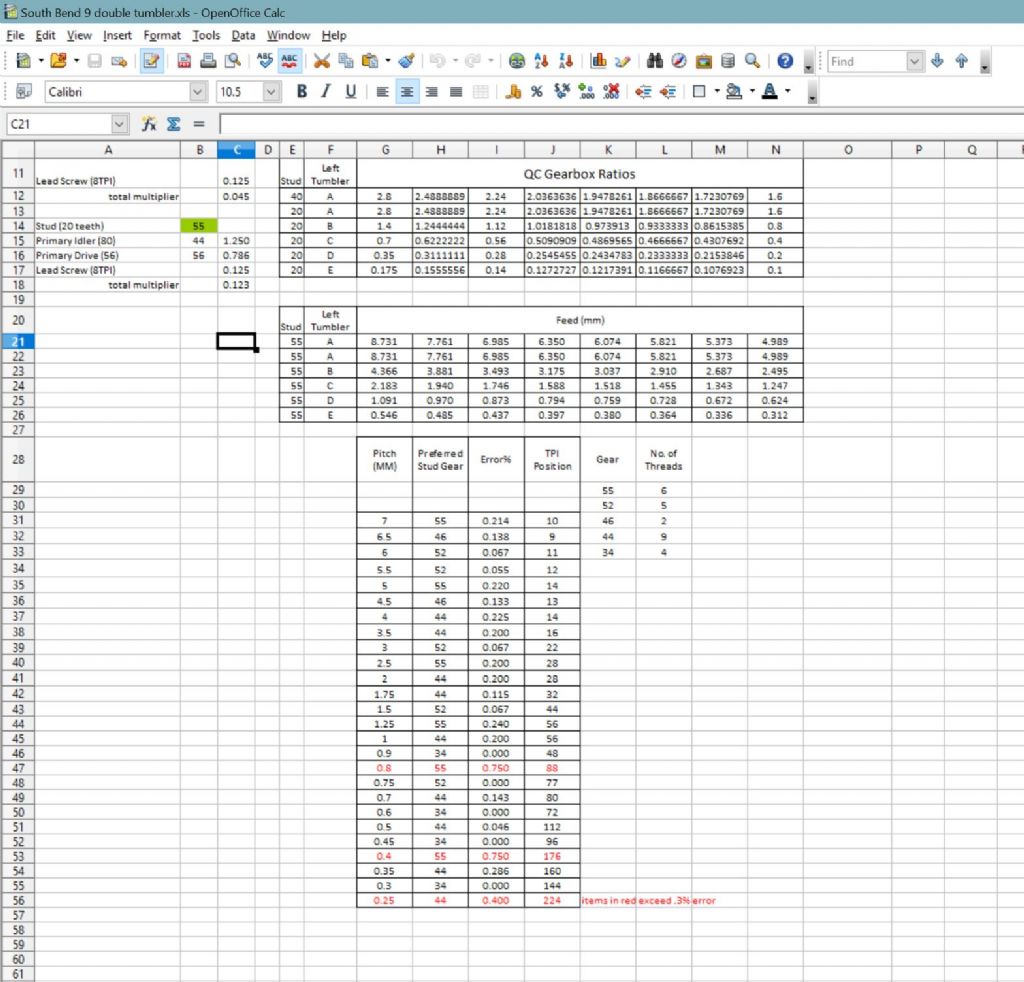Select column G header

coord(385,150)
